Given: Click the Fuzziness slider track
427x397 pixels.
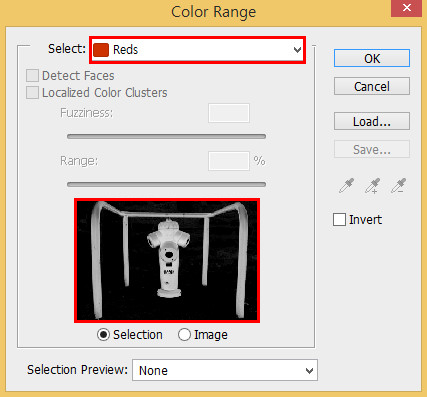Looking at the screenshot, I should pos(166,136).
